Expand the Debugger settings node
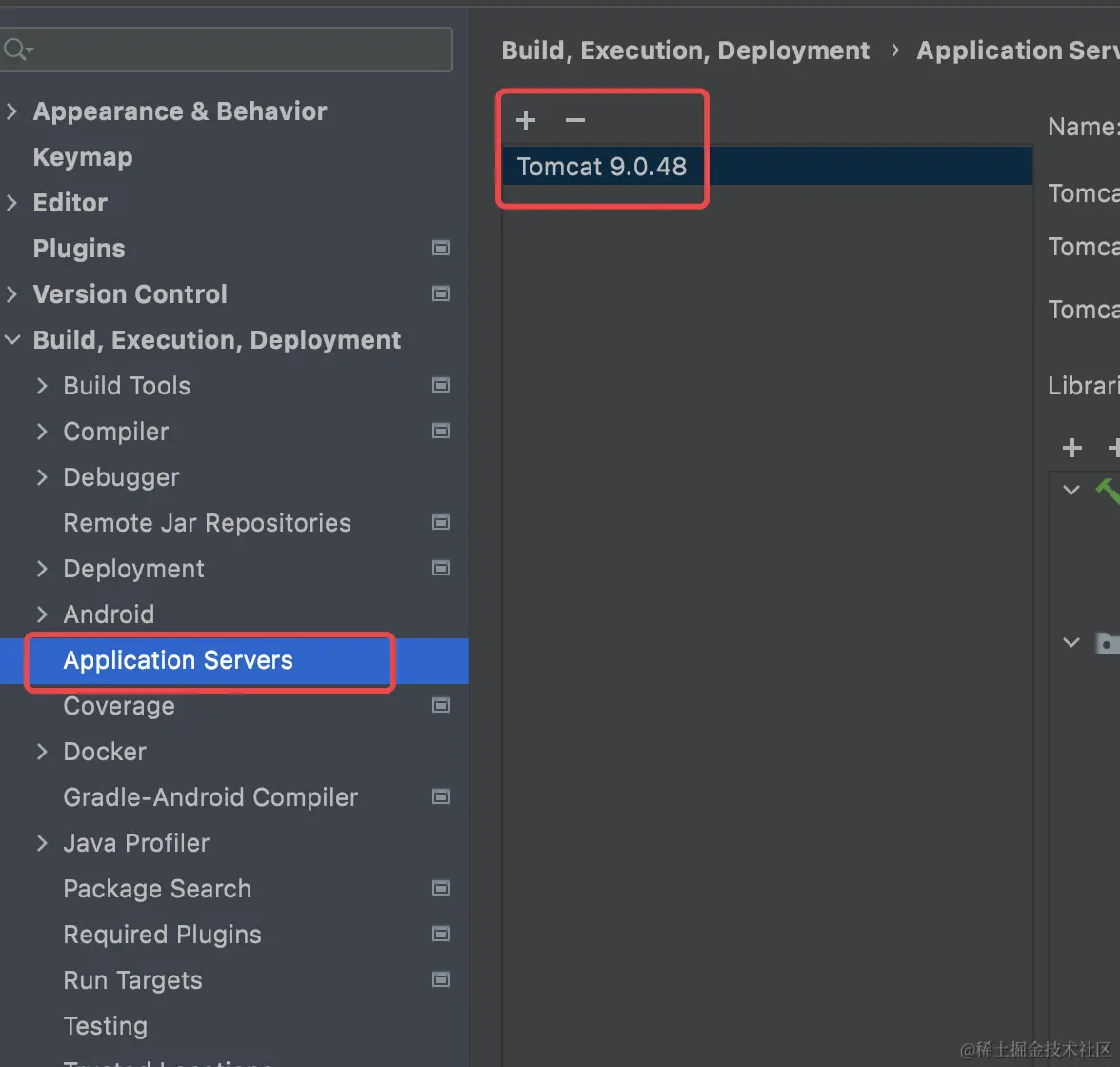Viewport: 1120px width, 1067px height. click(42, 477)
